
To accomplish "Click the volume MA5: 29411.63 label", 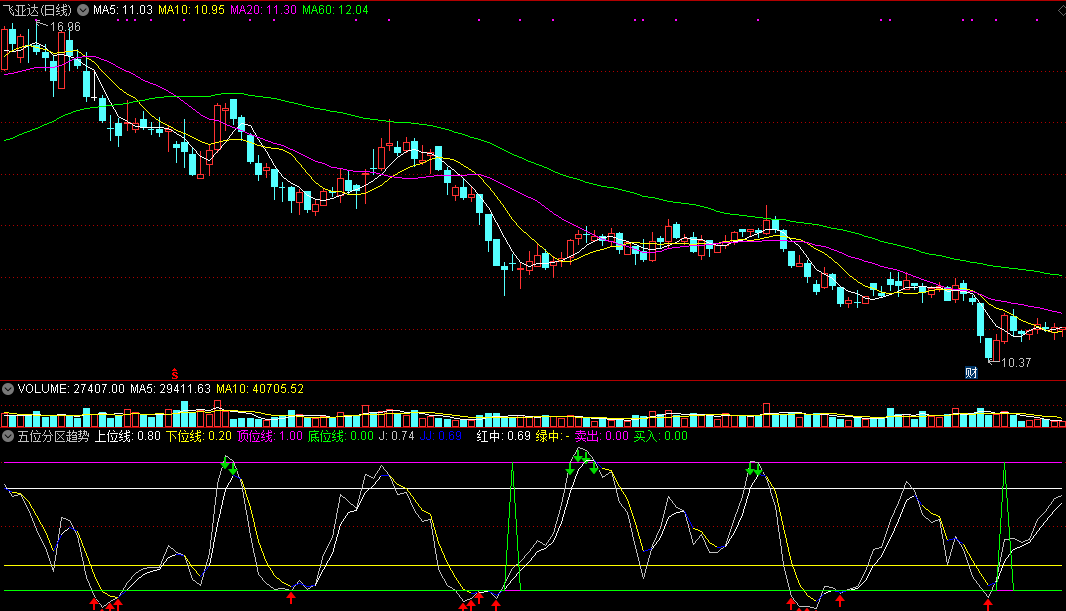I will coord(171,389).
